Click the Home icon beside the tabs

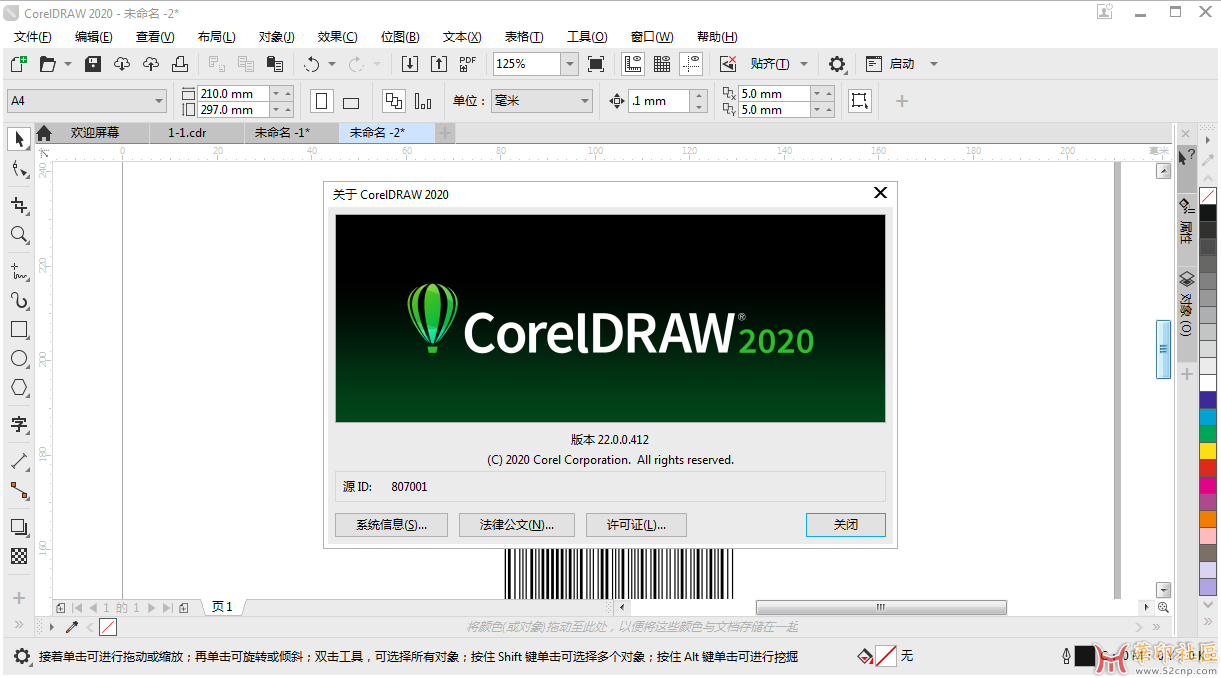pyautogui.click(x=44, y=133)
